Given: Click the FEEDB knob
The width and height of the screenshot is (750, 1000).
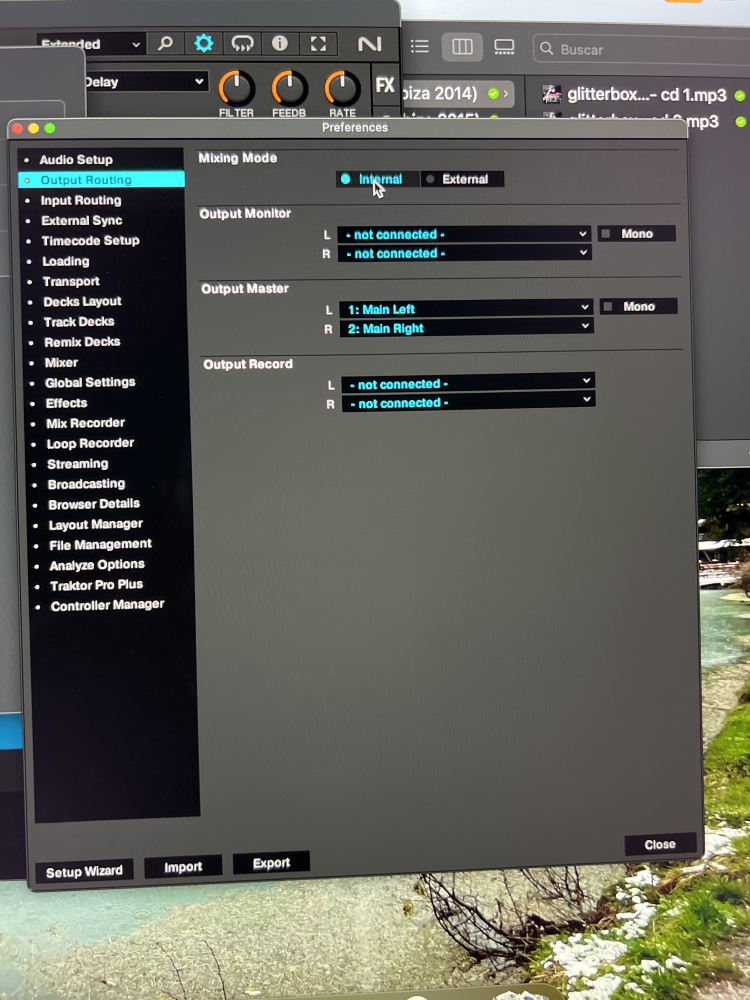Looking at the screenshot, I should click(x=289, y=88).
